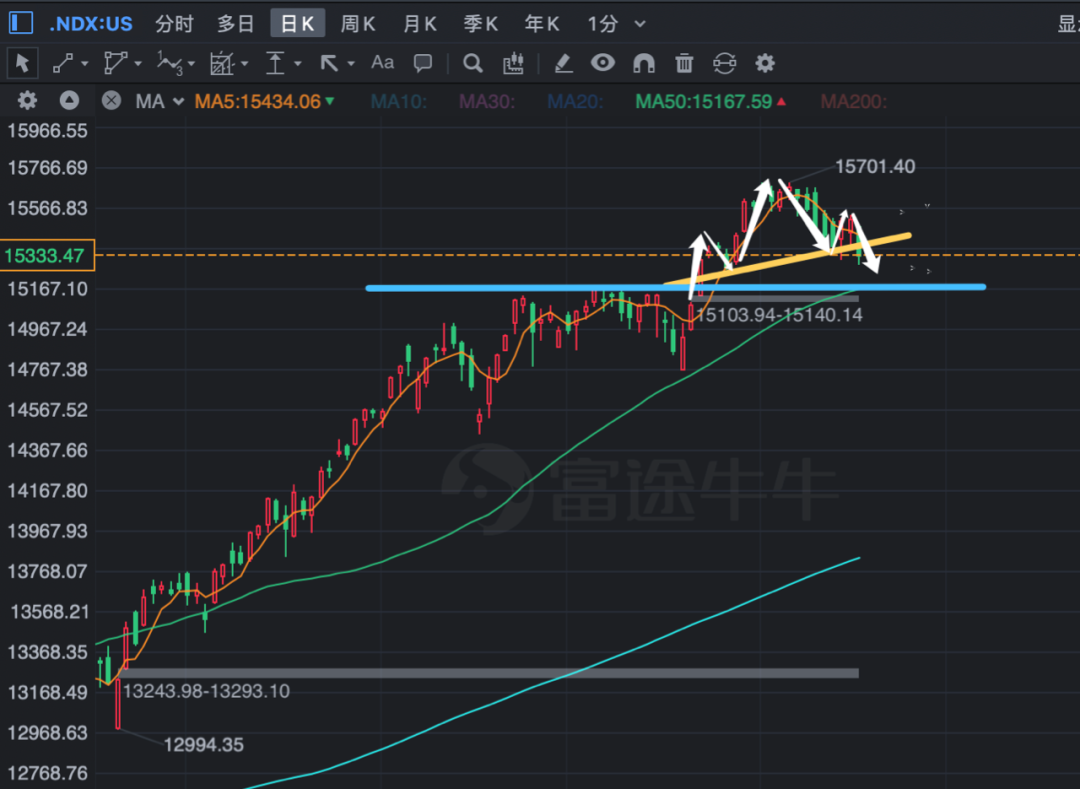Expand the line tool options arrow

(85, 64)
